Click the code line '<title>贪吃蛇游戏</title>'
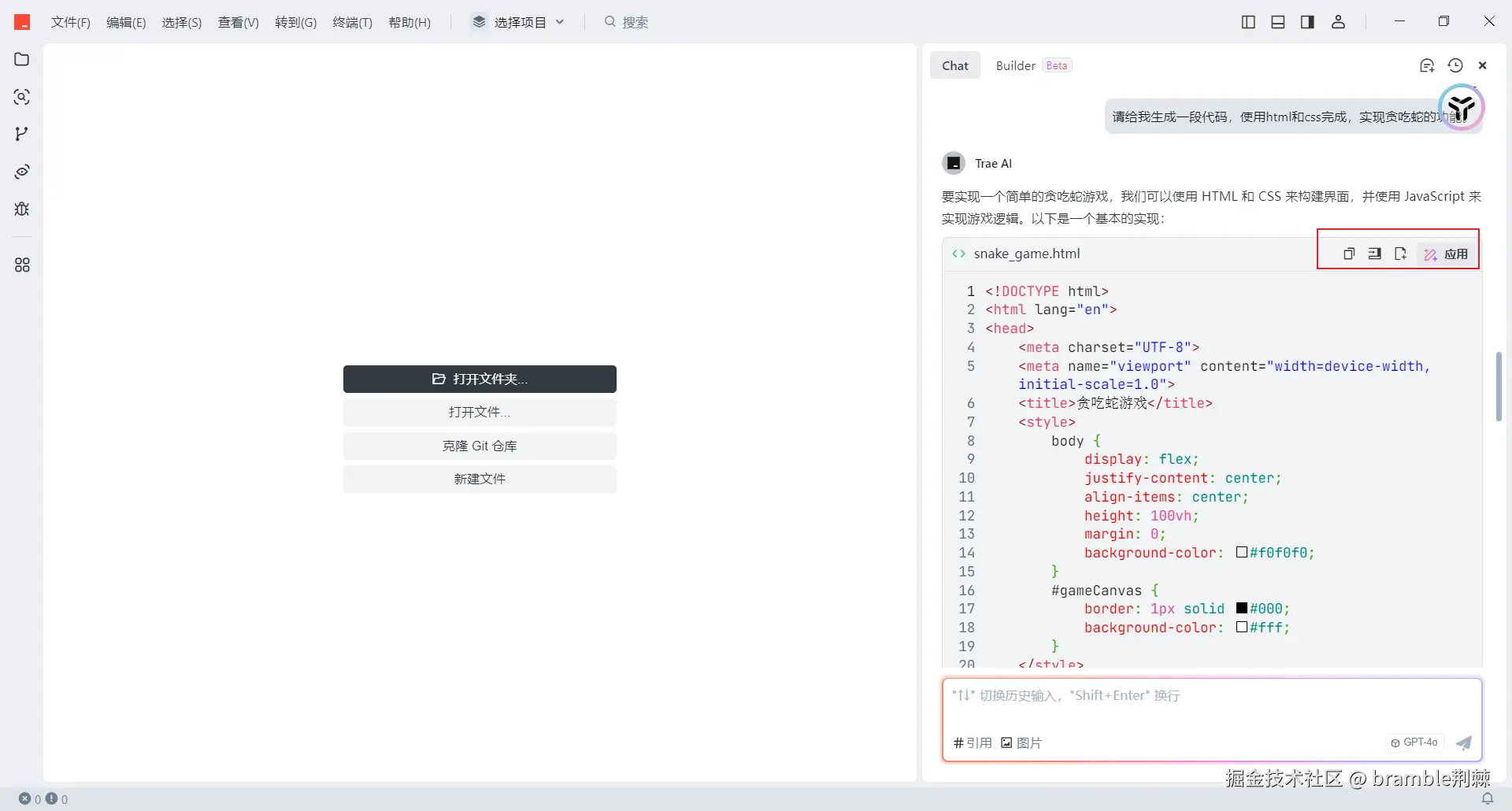The width and height of the screenshot is (1512, 811). pos(1115,403)
